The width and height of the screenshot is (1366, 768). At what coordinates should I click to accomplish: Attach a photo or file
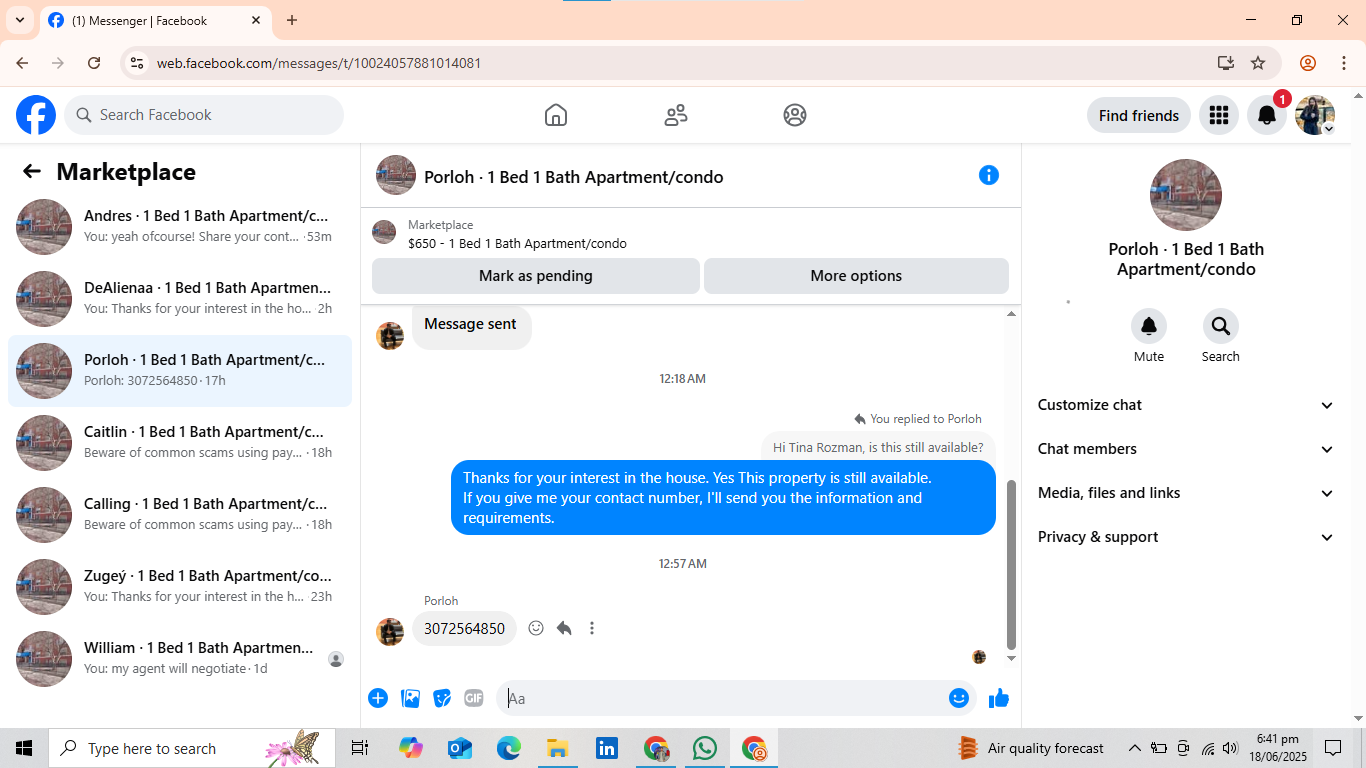click(x=410, y=698)
